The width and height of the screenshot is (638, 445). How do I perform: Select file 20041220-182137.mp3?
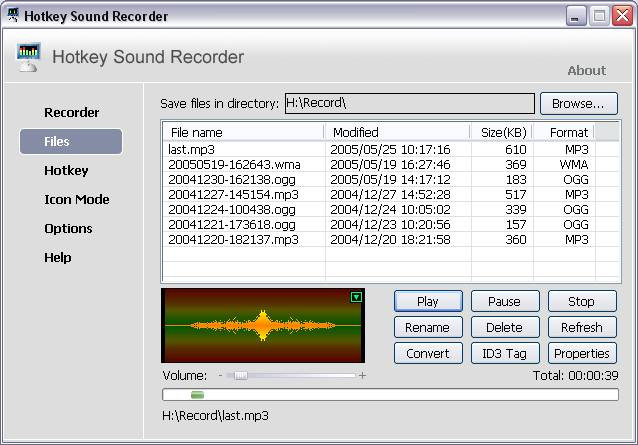[234, 240]
